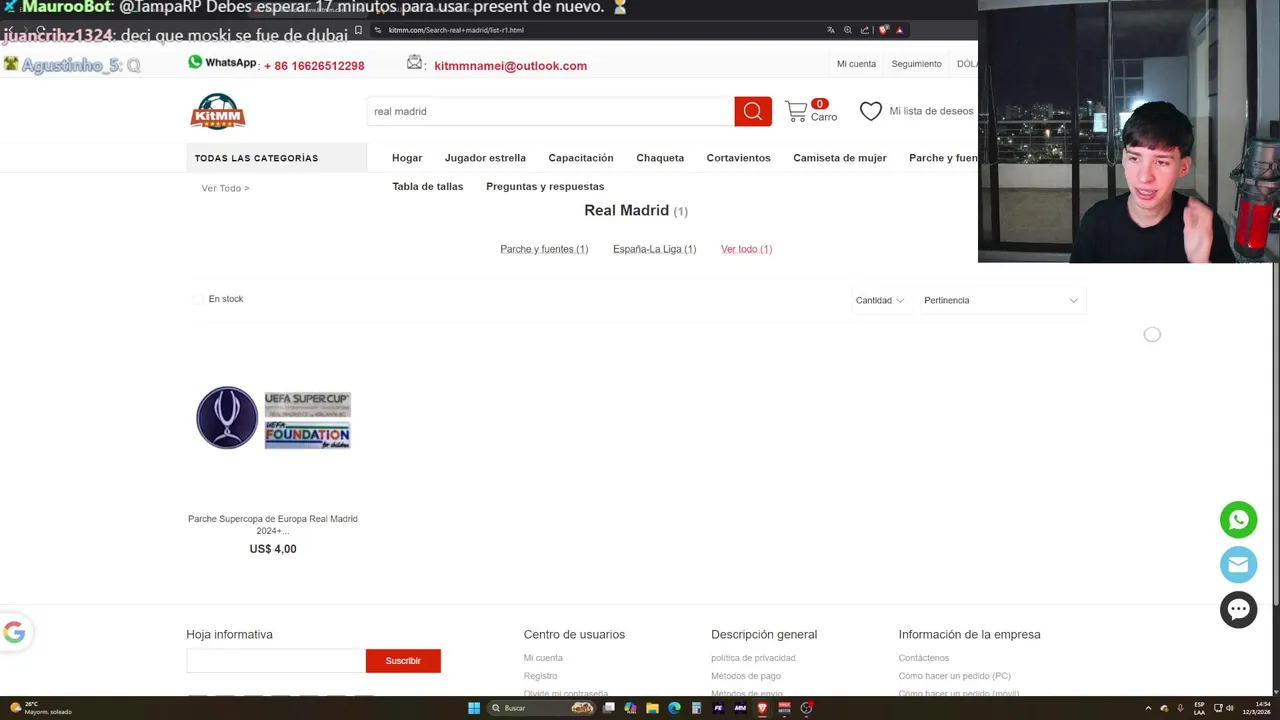
Task: Open the green WhatsApp floating button
Action: [x=1238, y=520]
